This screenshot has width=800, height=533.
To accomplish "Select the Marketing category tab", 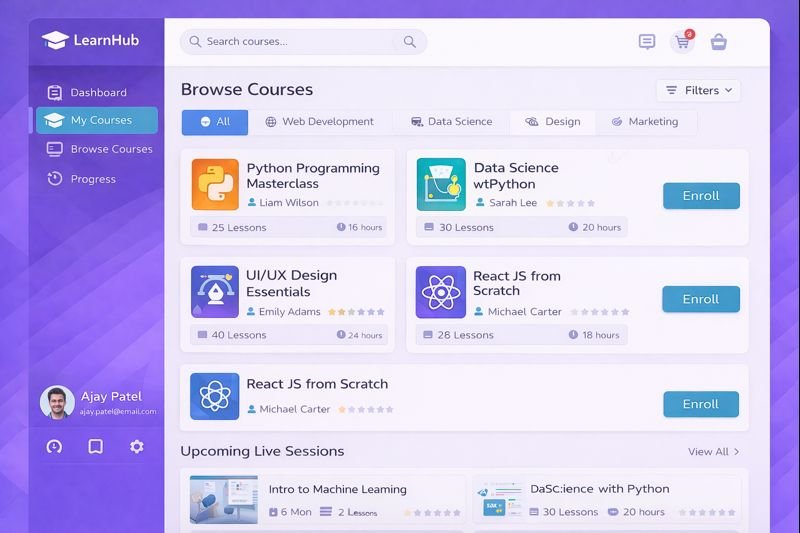I will pos(644,122).
